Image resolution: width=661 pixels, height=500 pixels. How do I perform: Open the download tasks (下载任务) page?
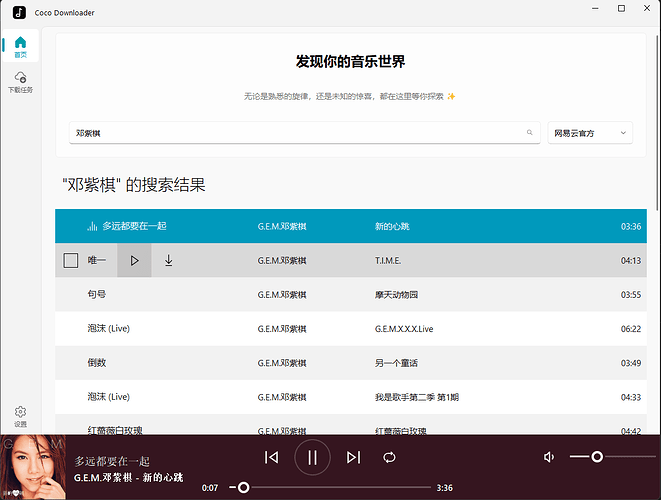(x=20, y=82)
